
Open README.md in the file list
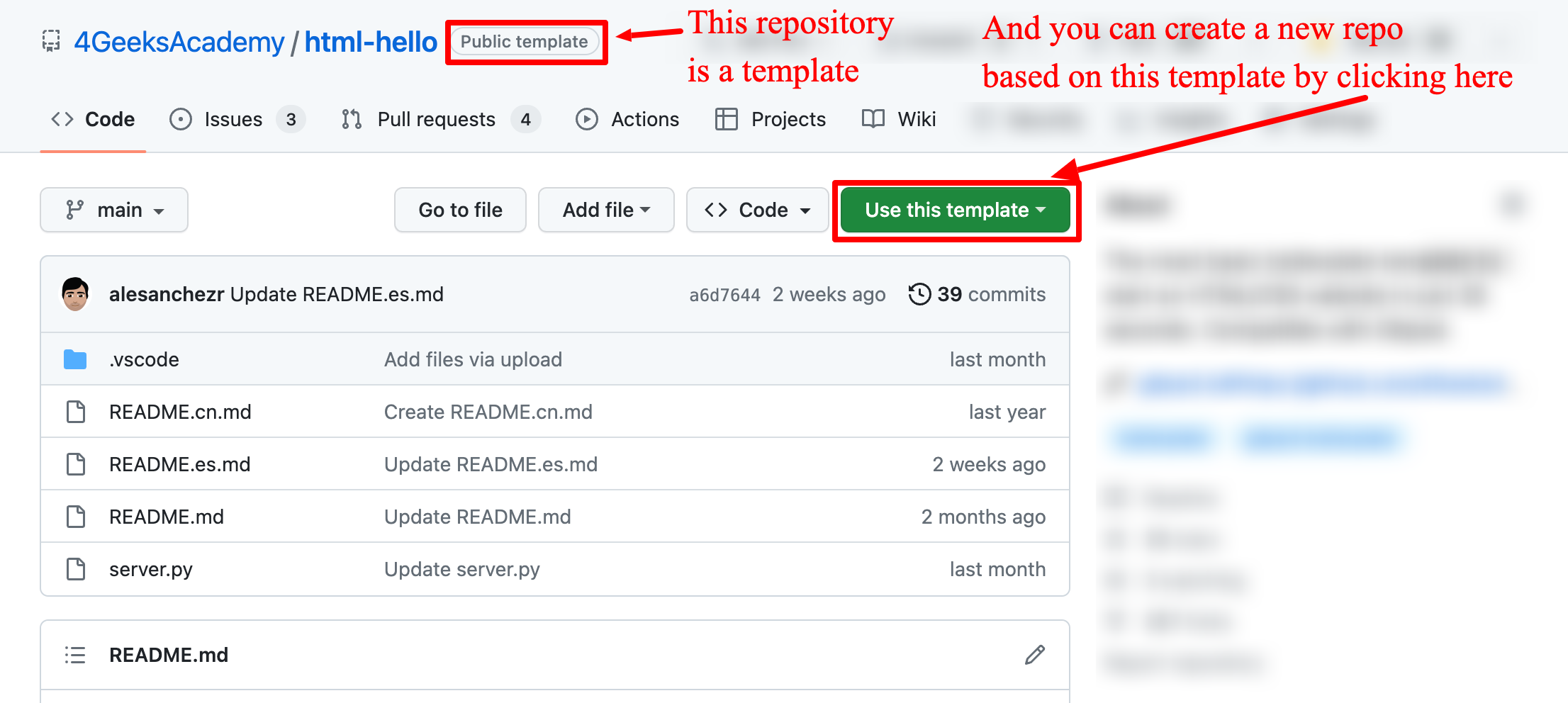(x=167, y=517)
